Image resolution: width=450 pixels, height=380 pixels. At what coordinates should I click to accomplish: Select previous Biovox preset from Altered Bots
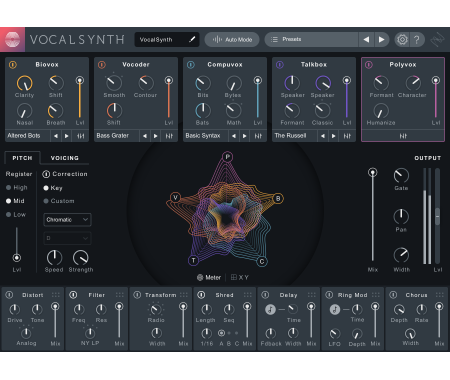pos(56,136)
